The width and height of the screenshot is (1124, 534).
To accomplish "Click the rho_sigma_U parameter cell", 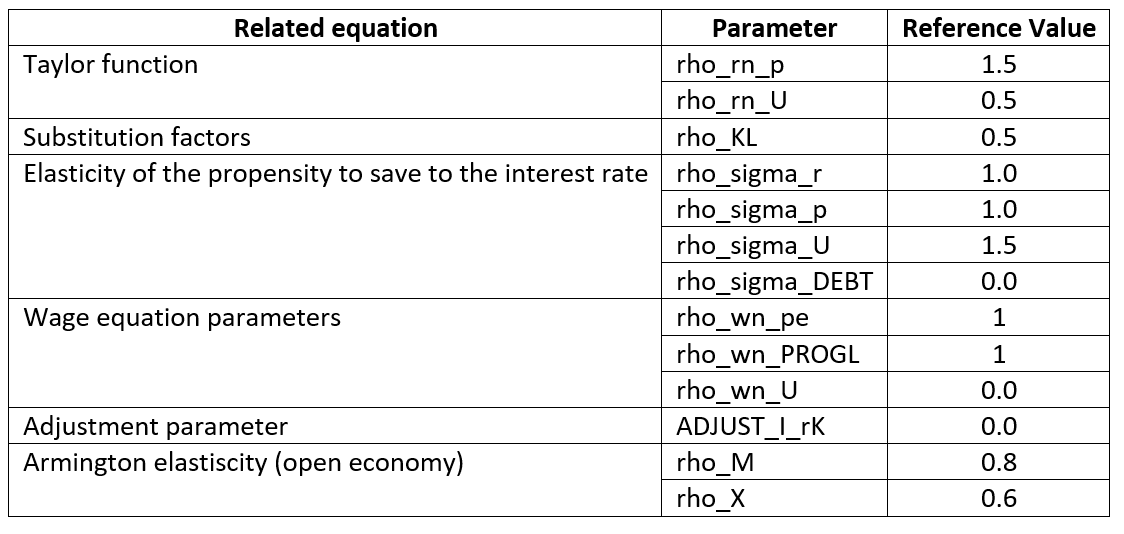I will coord(774,245).
